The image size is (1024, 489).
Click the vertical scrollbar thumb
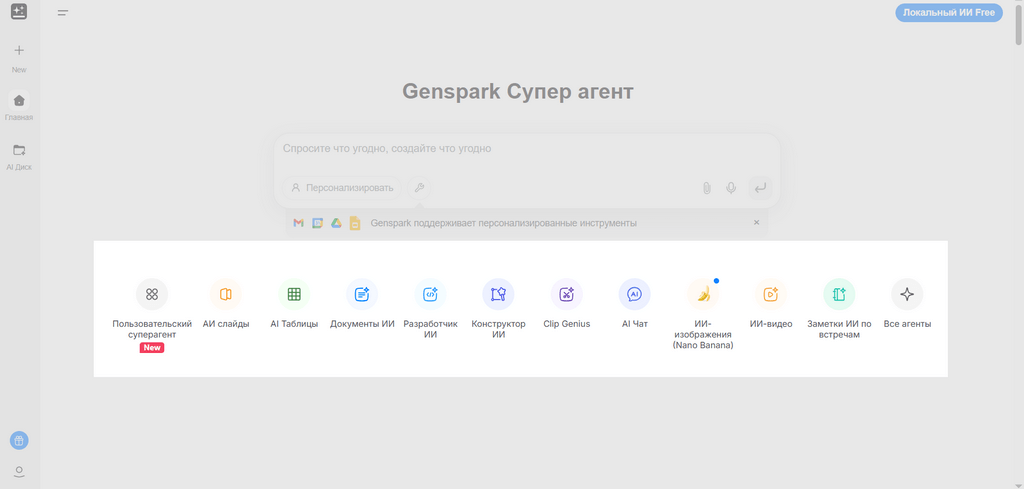click(1018, 24)
